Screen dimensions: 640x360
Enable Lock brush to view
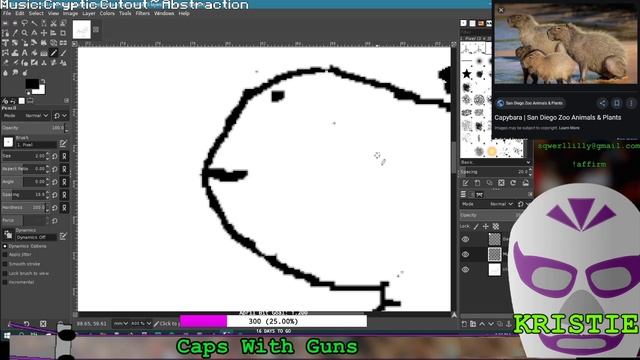pyautogui.click(x=5, y=273)
